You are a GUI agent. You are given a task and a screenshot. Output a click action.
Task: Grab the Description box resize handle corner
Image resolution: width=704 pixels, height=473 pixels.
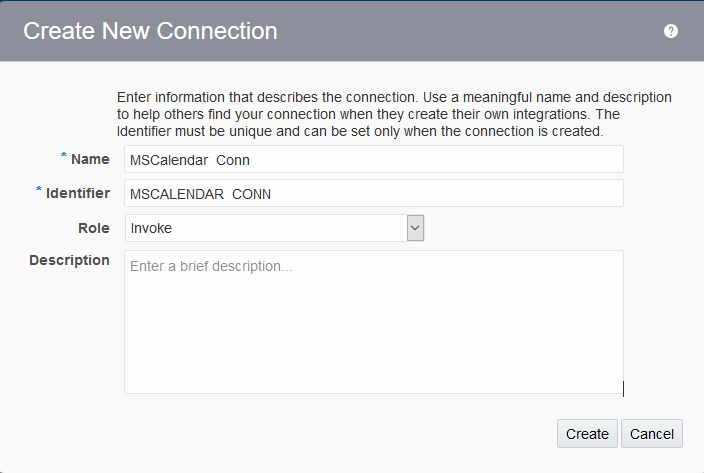pyautogui.click(x=621, y=390)
